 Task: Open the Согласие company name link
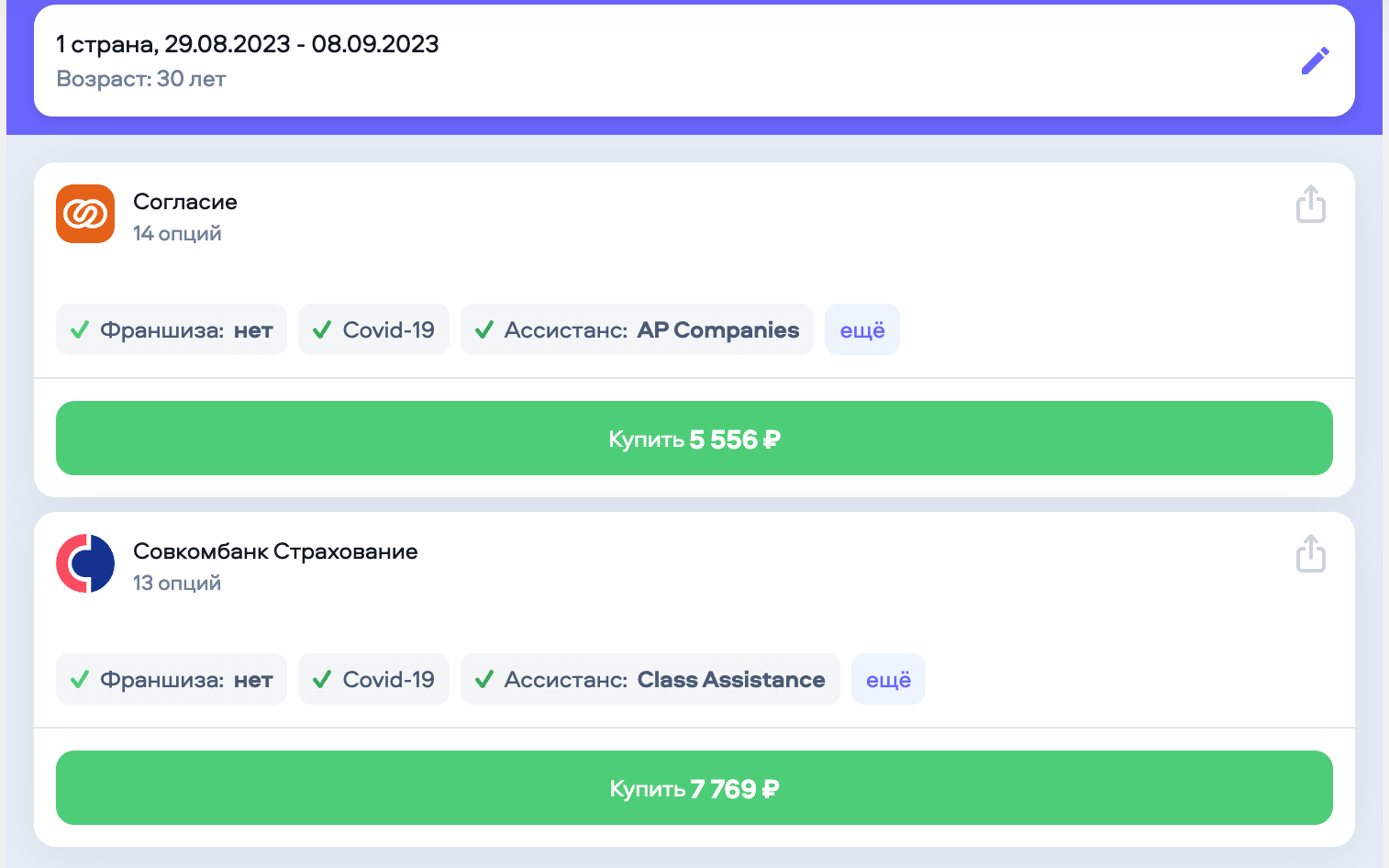[x=185, y=202]
